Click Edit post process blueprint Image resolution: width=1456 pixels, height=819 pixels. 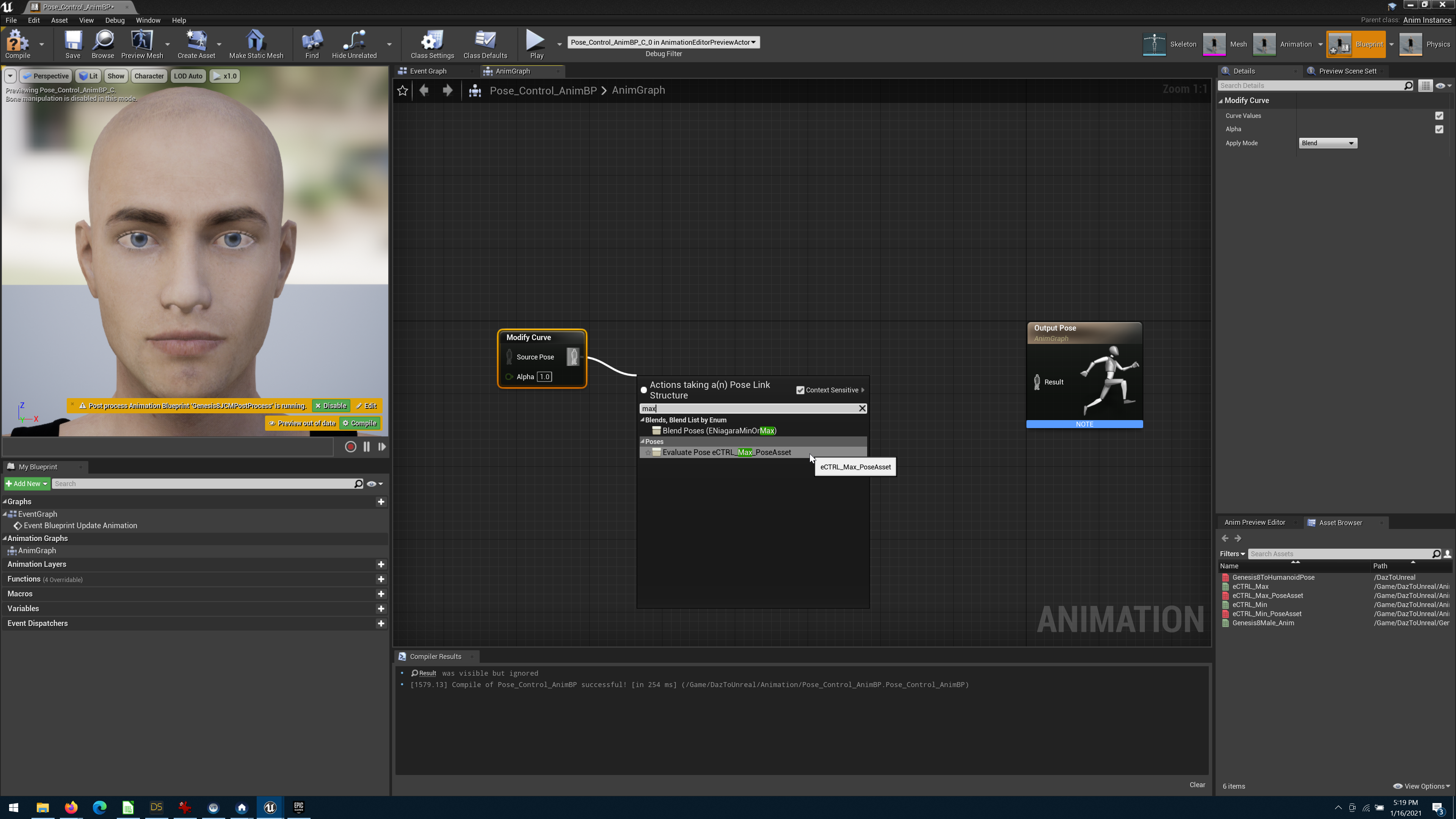click(x=366, y=406)
